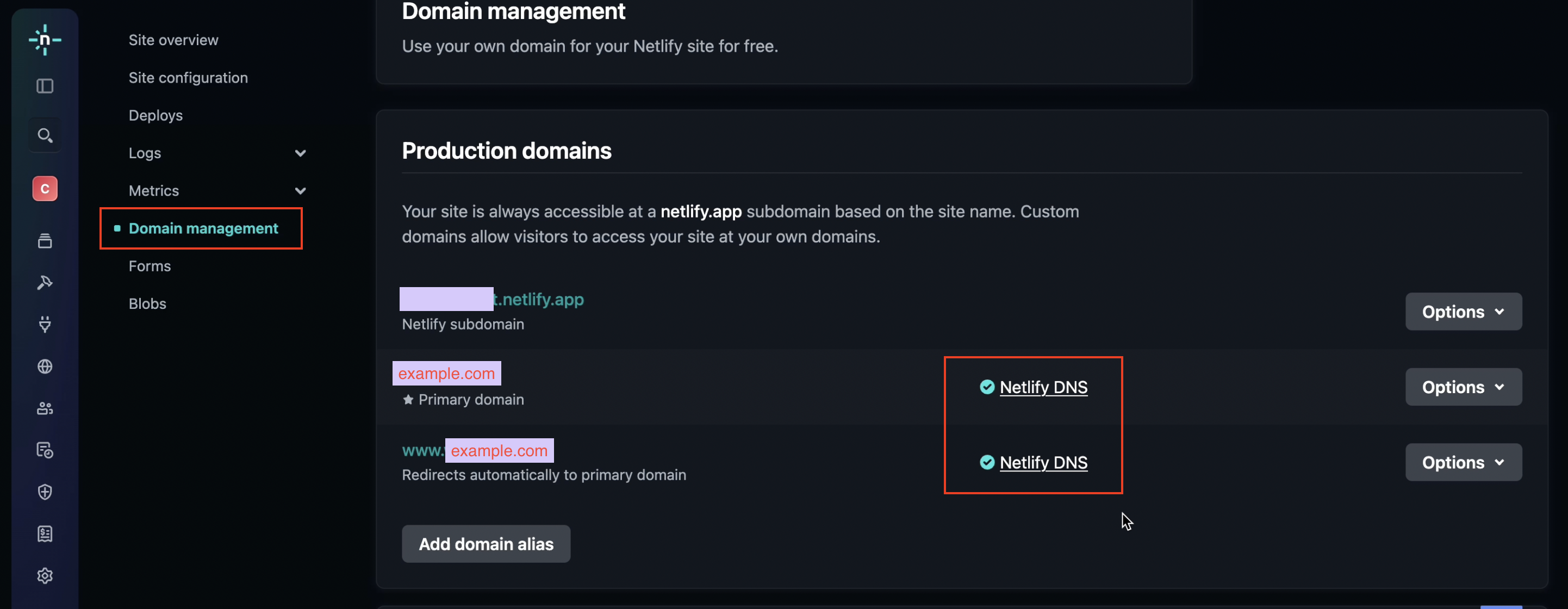The image size is (1568, 609).
Task: Open the stacked sites icon in sidebar
Action: 45,240
